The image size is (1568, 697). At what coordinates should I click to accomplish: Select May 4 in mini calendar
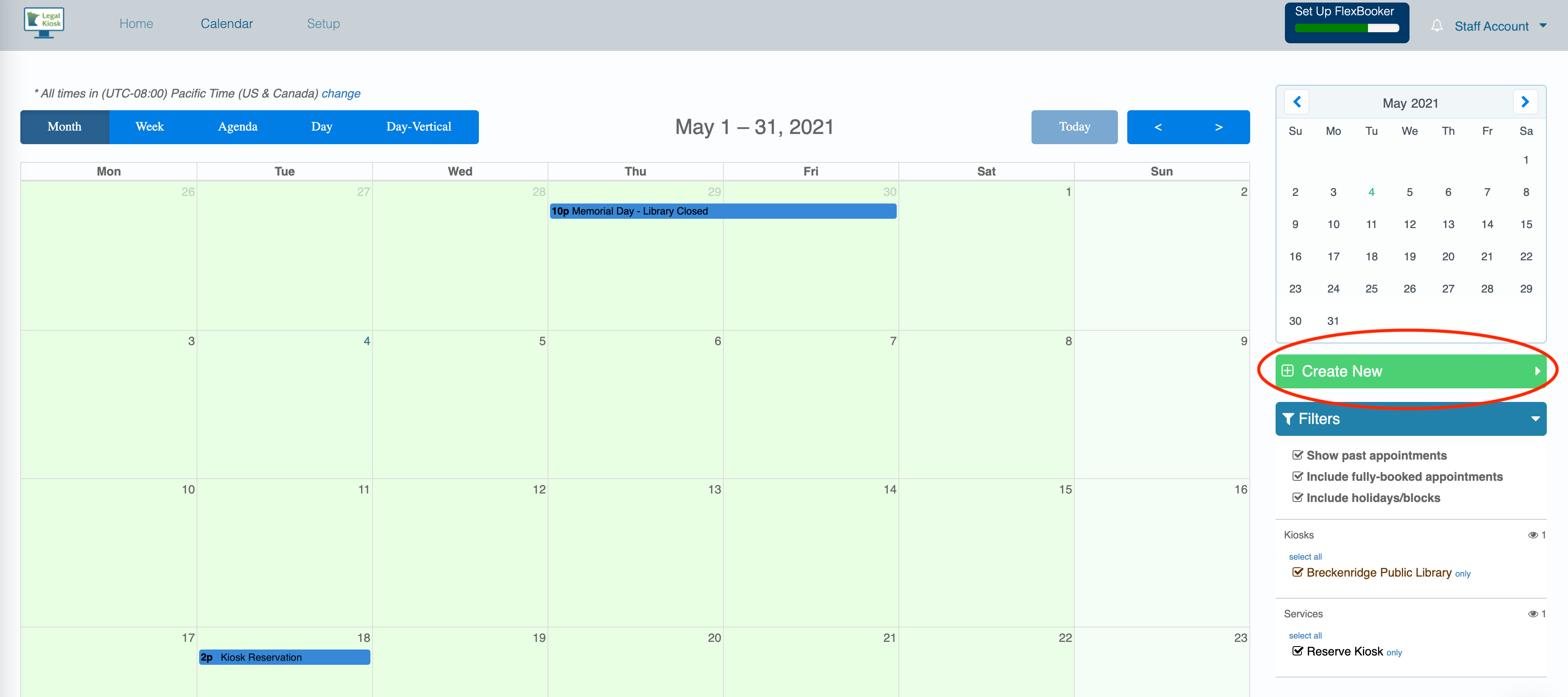point(1371,192)
